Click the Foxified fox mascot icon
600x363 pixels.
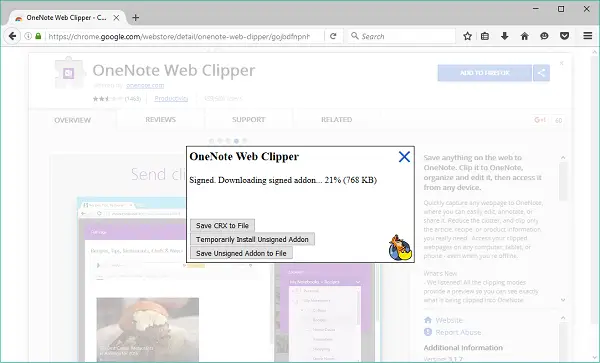(400, 248)
